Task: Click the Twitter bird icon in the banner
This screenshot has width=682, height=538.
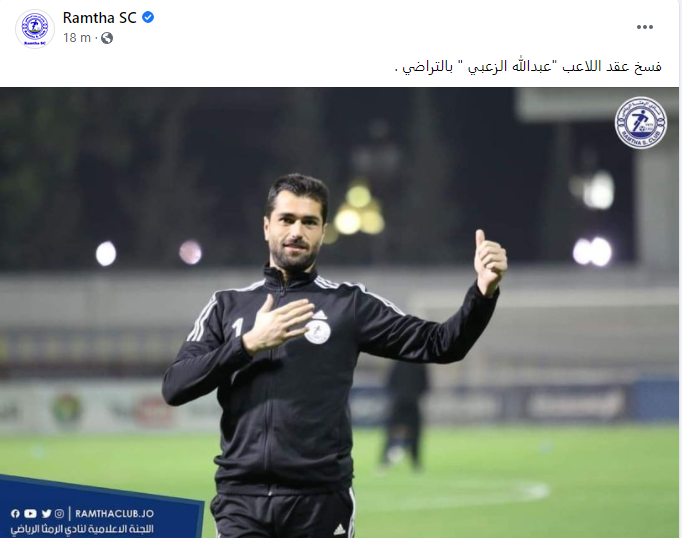Action: tap(47, 514)
